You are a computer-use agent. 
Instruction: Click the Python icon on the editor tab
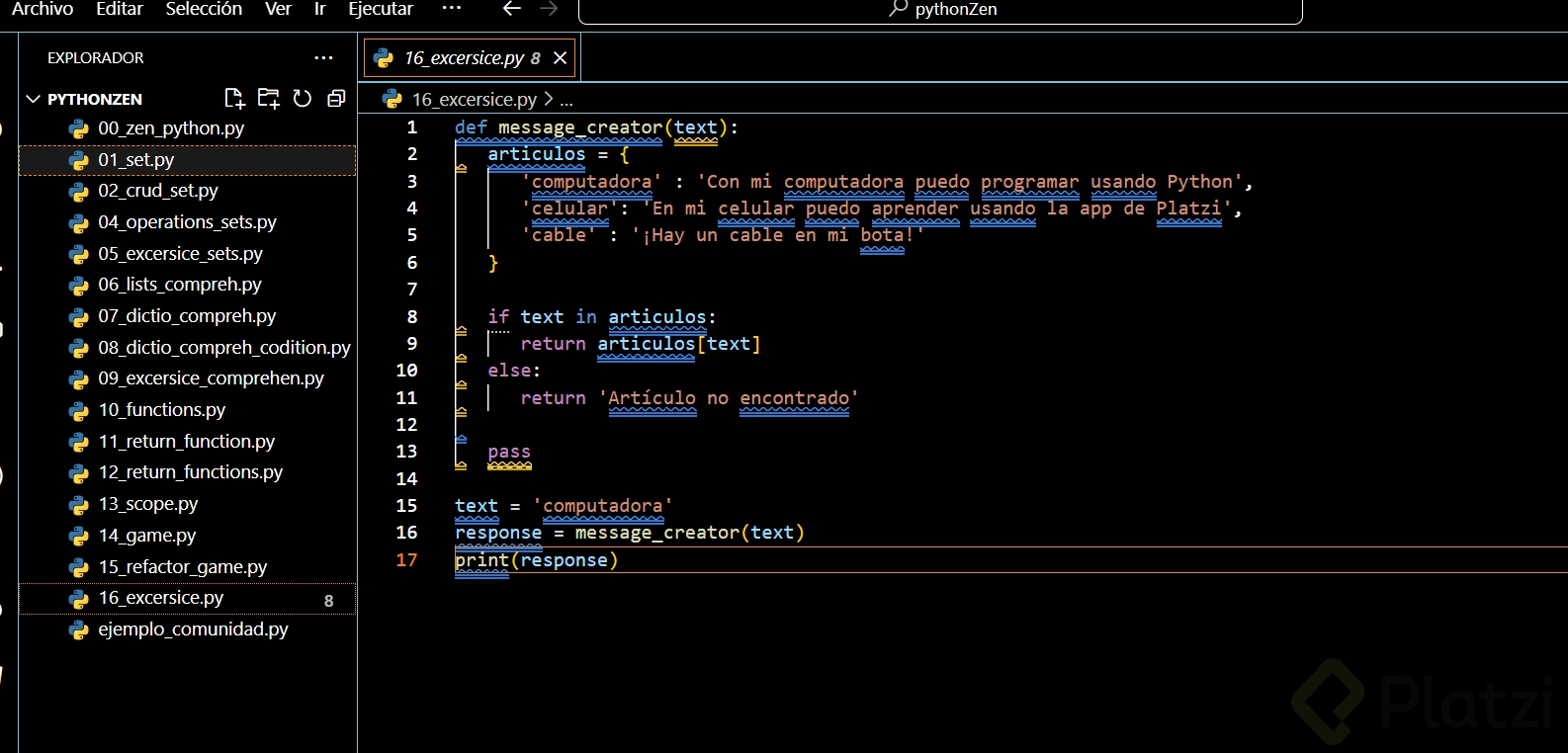(x=384, y=58)
